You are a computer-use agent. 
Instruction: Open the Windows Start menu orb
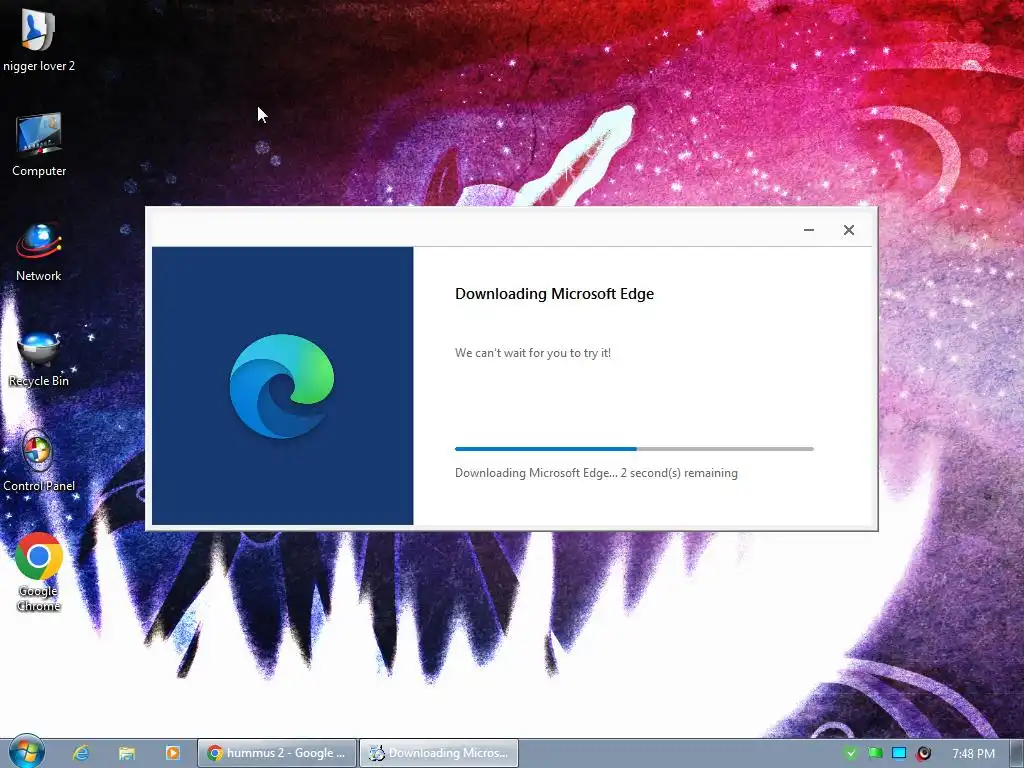27,752
